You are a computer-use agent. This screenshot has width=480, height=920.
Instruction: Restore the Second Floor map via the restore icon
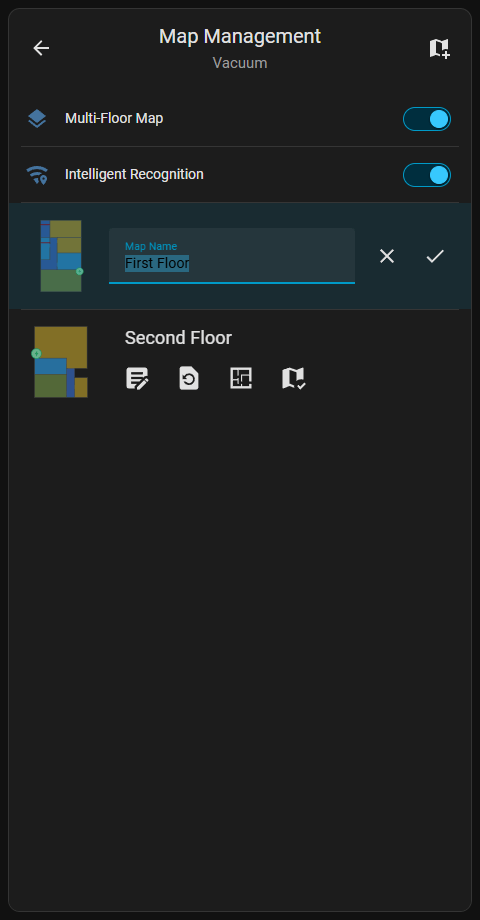[x=189, y=378]
